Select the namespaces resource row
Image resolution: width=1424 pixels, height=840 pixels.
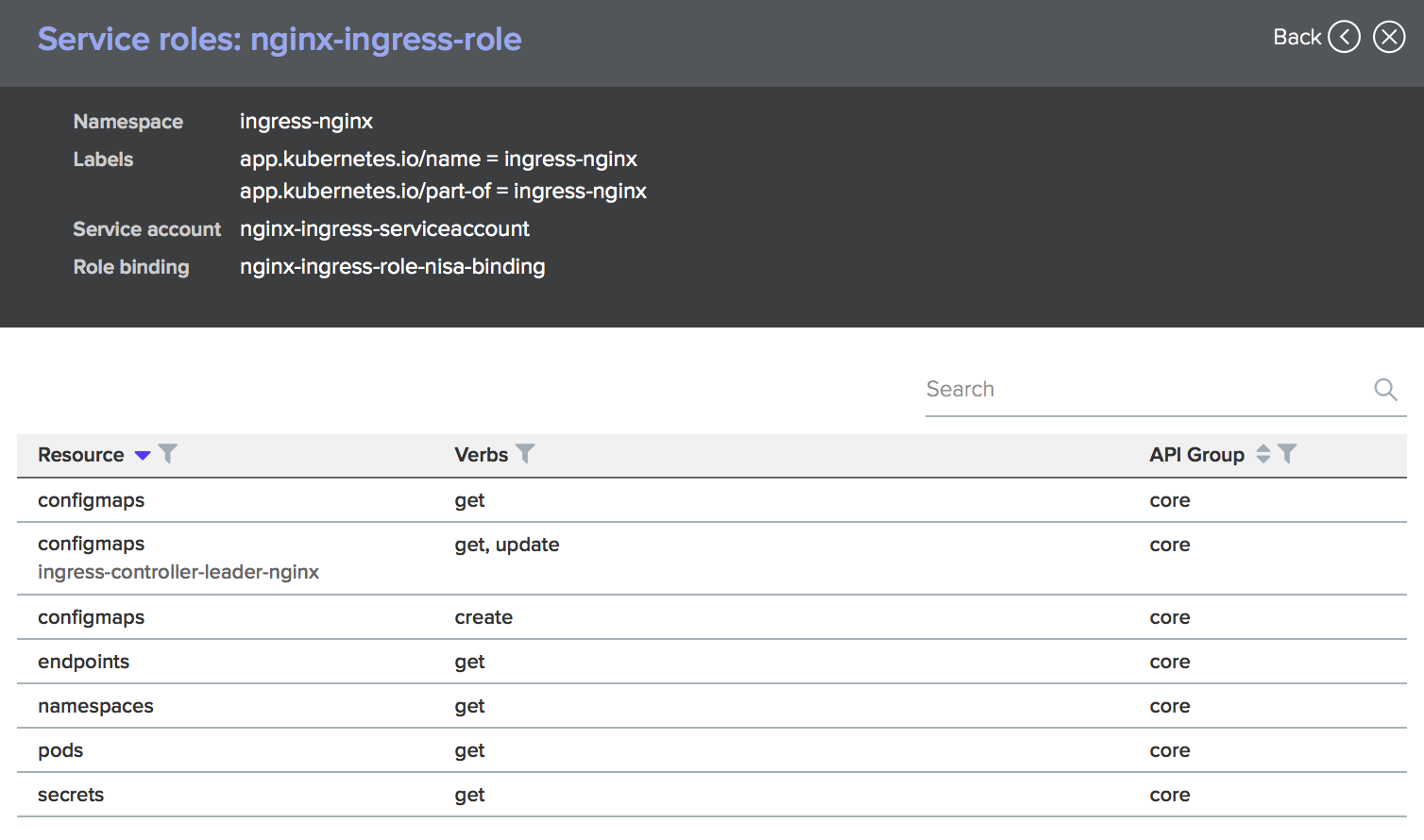[712, 706]
